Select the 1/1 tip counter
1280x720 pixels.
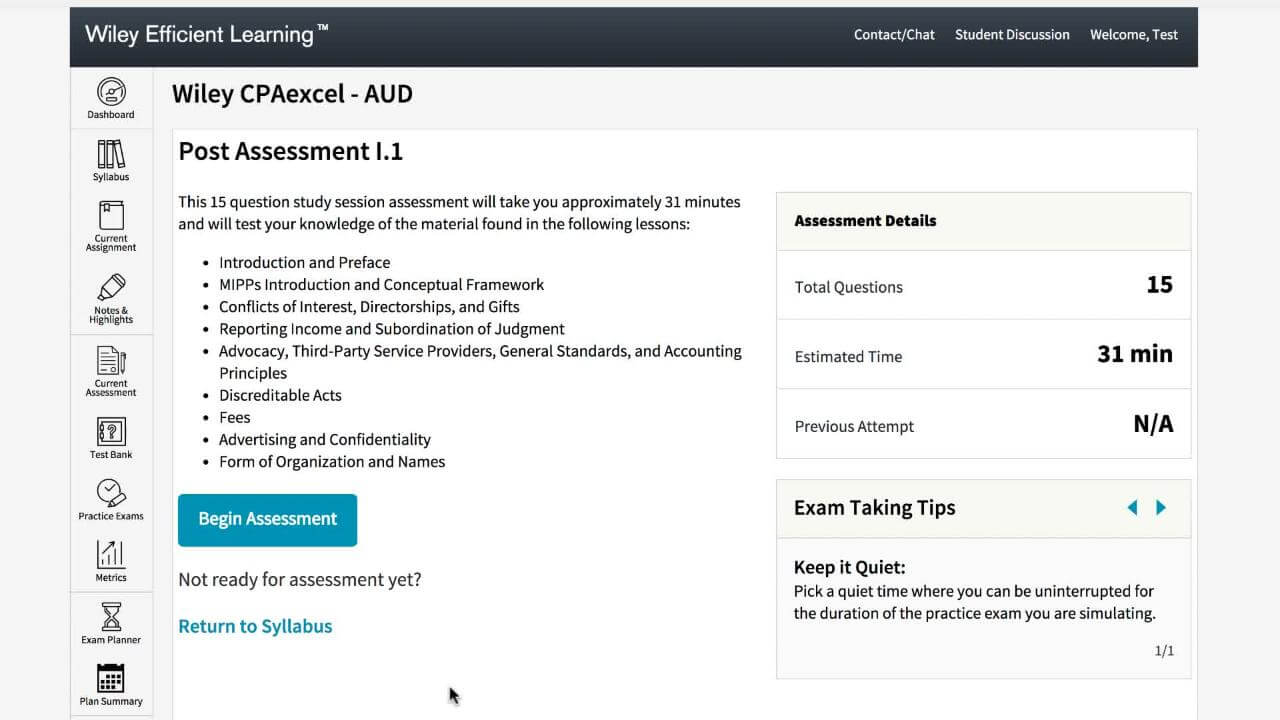tap(1165, 651)
